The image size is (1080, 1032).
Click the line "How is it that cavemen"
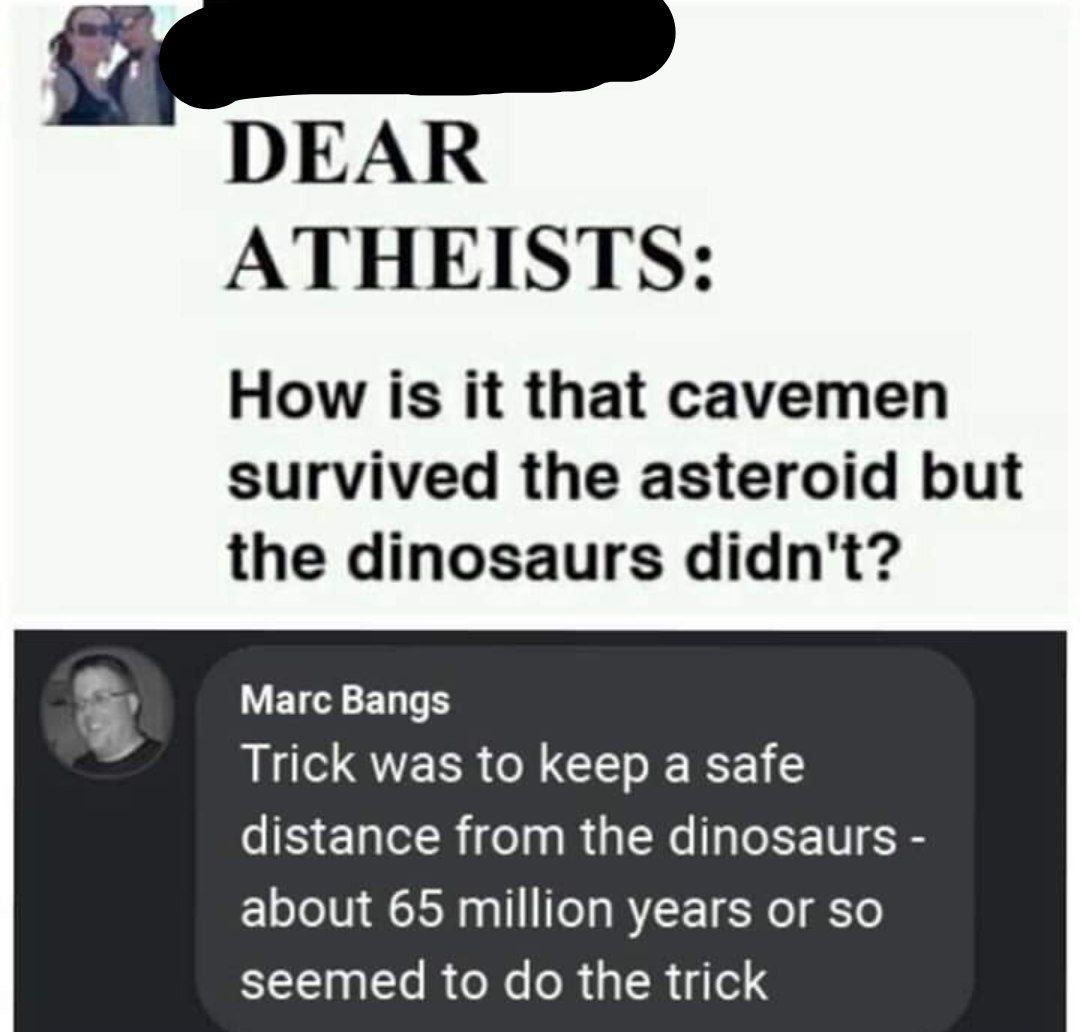click(588, 398)
